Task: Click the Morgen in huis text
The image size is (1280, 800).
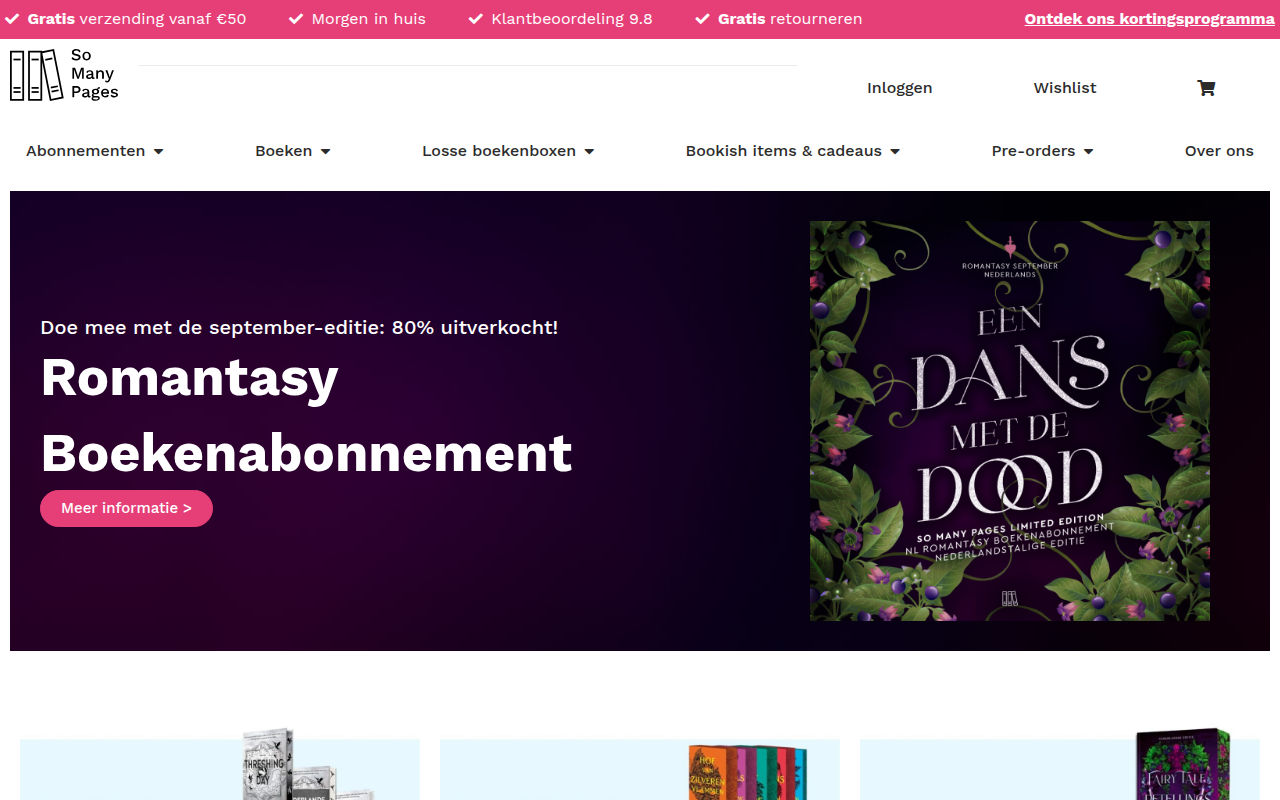Action: 368,19
